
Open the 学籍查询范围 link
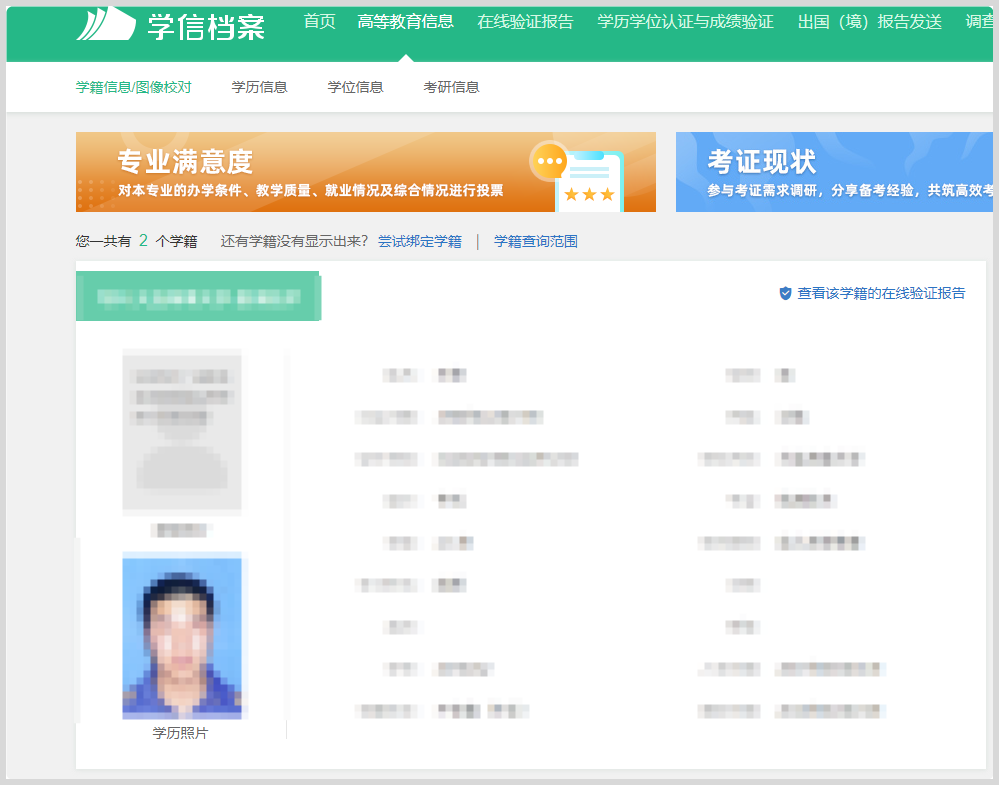pyautogui.click(x=536, y=241)
